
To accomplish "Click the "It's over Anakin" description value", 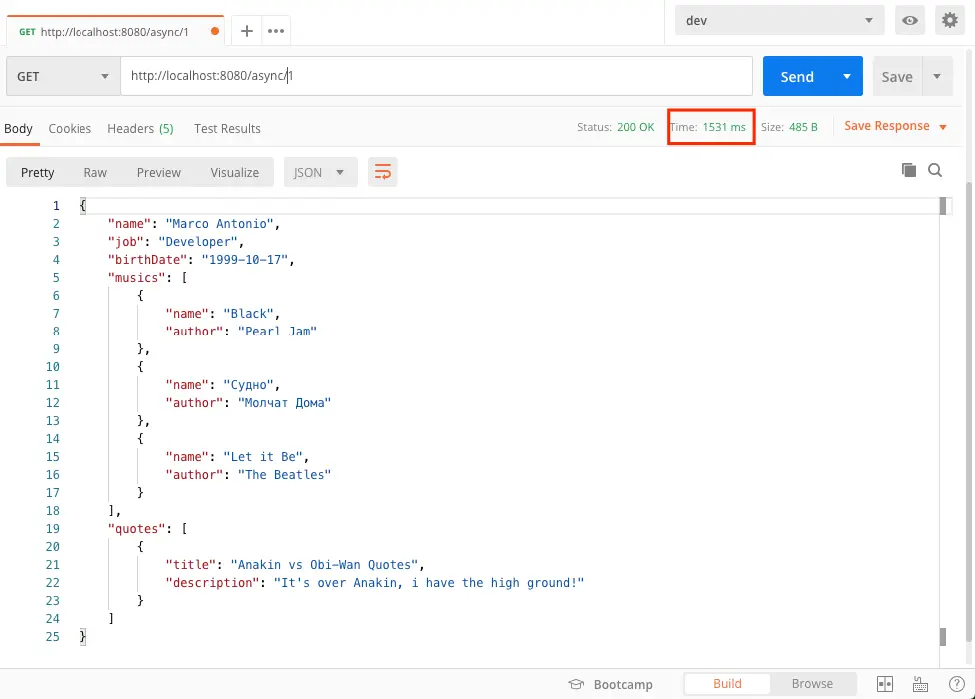I will pos(428,583).
